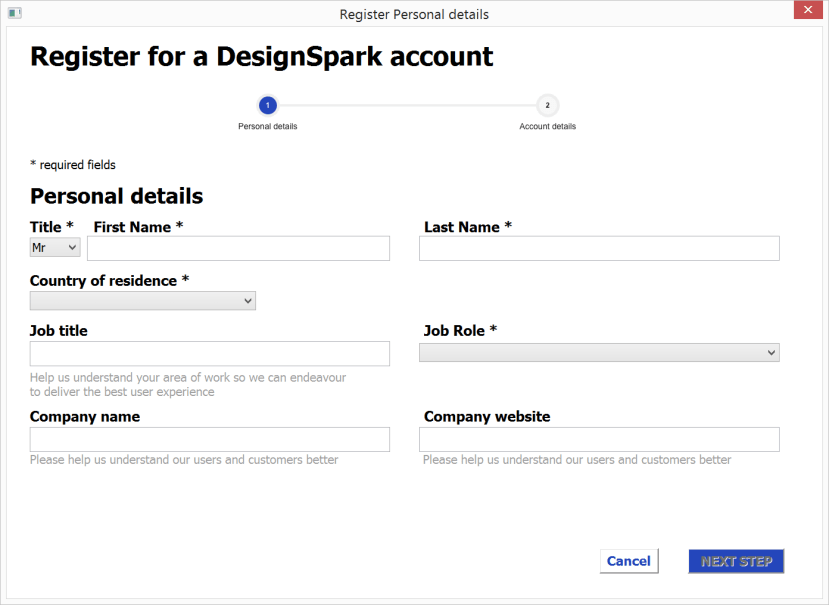
Task: Focus the Company website field
Action: (x=599, y=439)
